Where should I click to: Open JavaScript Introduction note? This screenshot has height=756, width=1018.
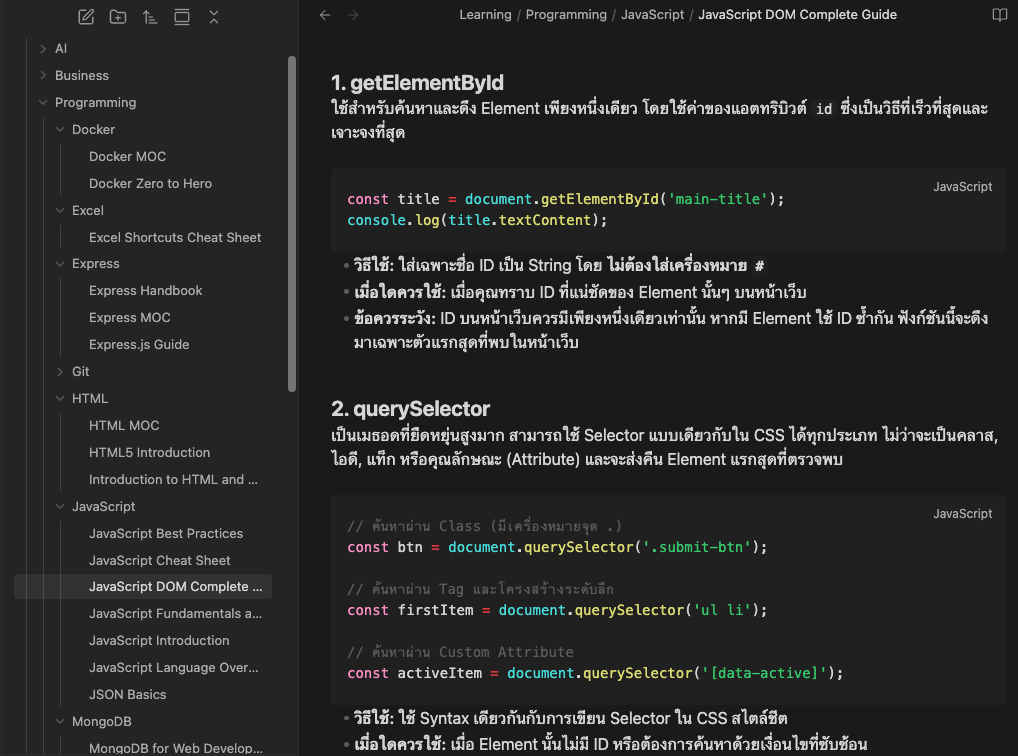coord(159,641)
